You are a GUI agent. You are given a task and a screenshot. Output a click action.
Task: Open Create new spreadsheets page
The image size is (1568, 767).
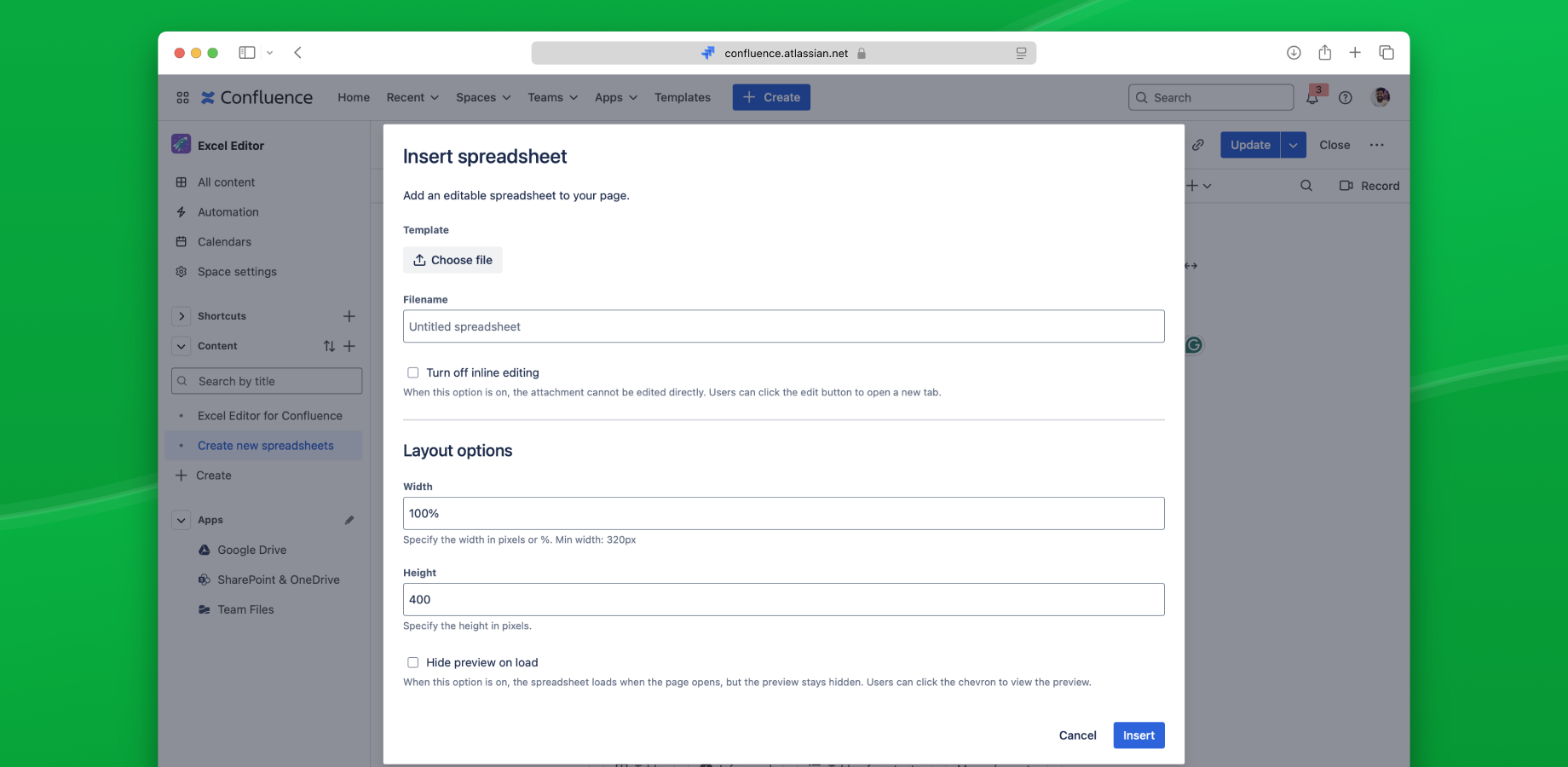tap(265, 446)
